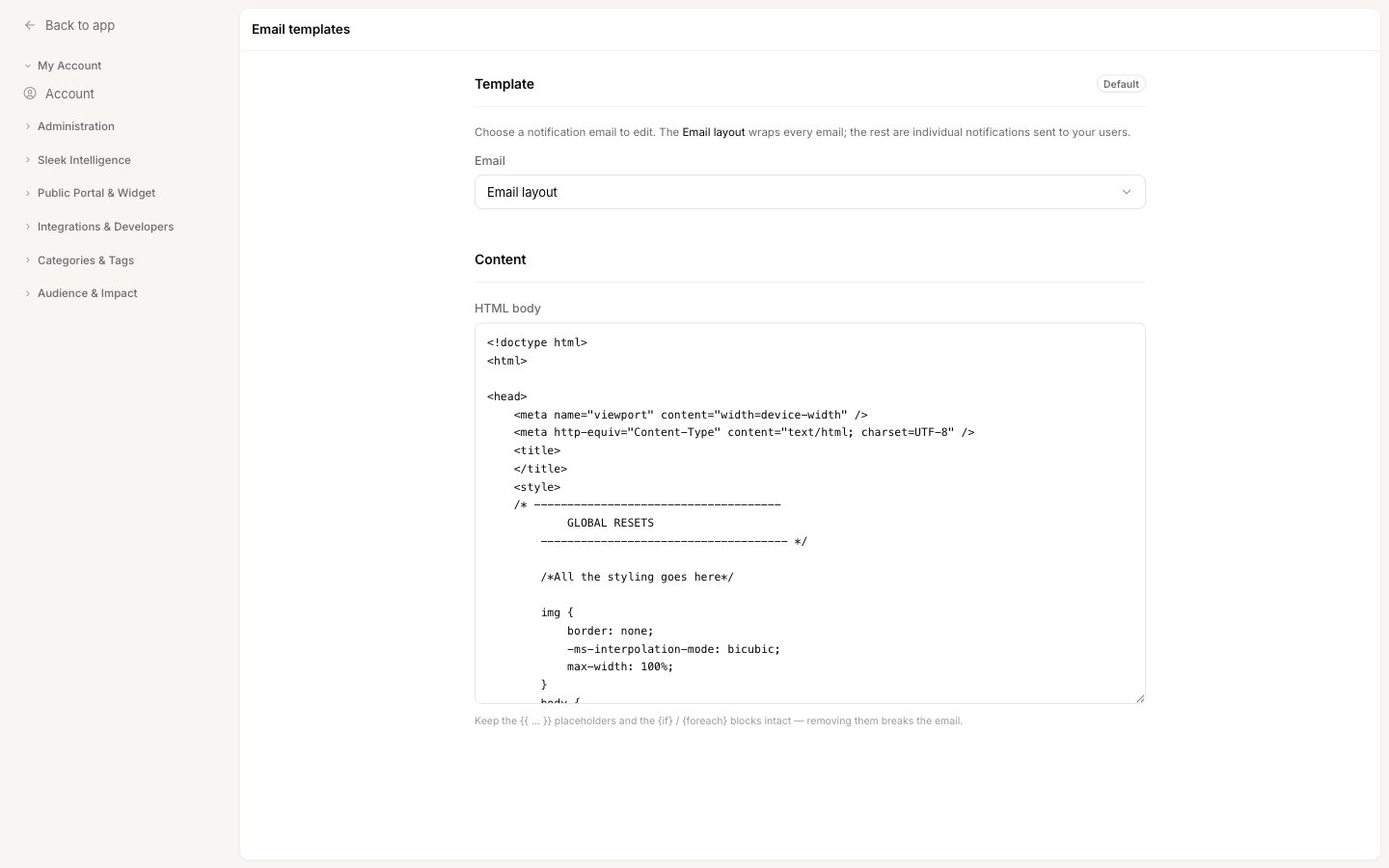Viewport: 1389px width, 868px height.
Task: Click the Email field label
Action: point(490,161)
